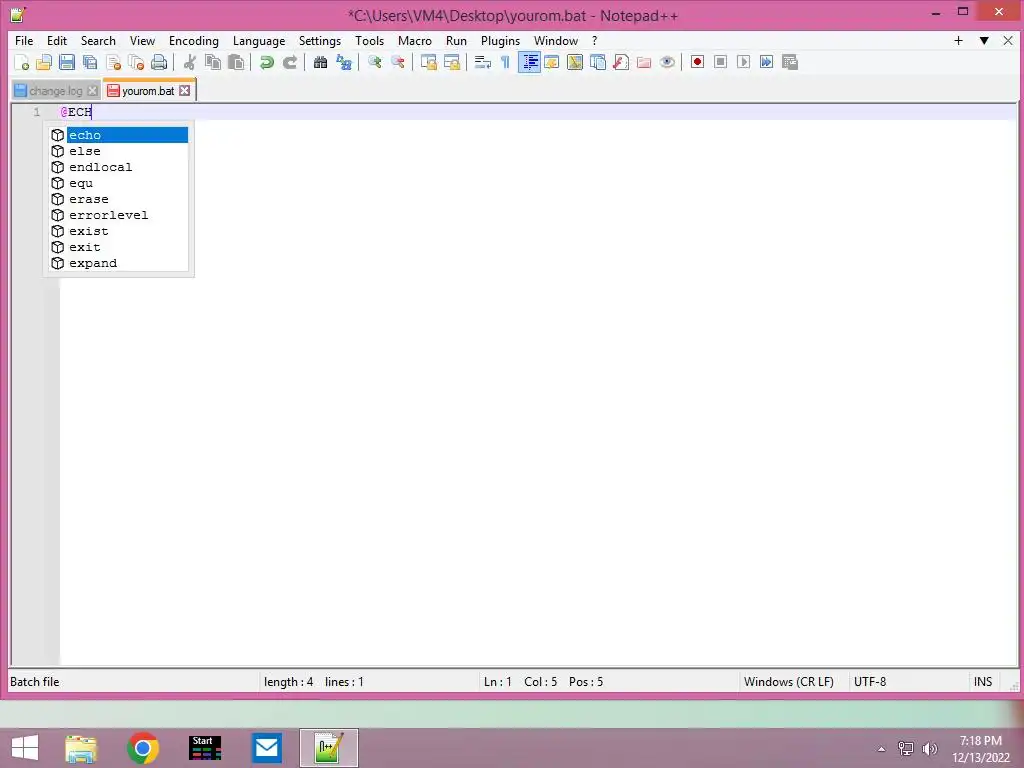Screen dimensions: 1024x768
Task: Open Find with binoculars icon
Action: tap(320, 62)
